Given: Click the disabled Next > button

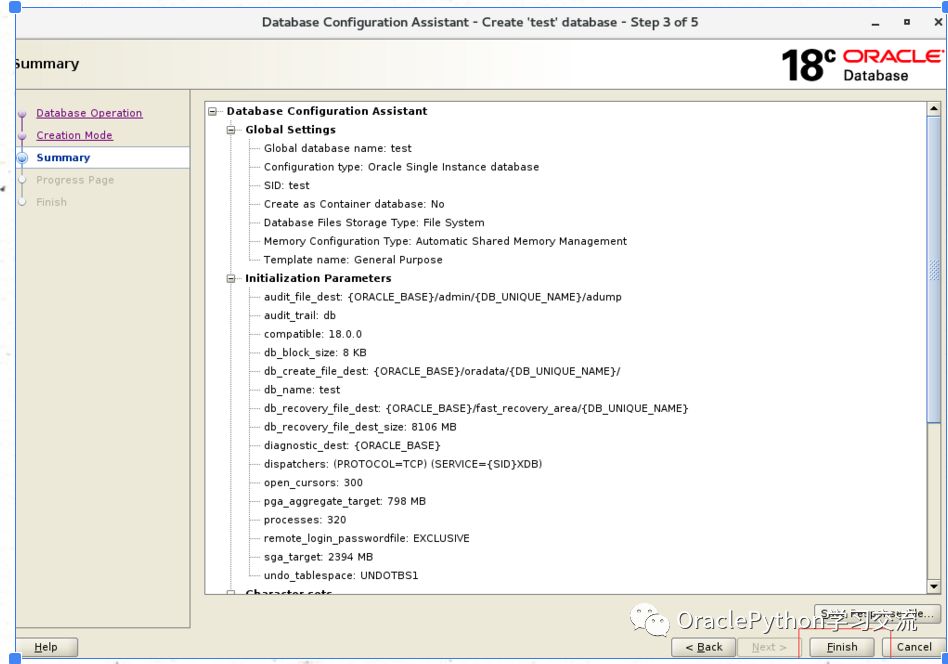Looking at the screenshot, I should point(768,647).
